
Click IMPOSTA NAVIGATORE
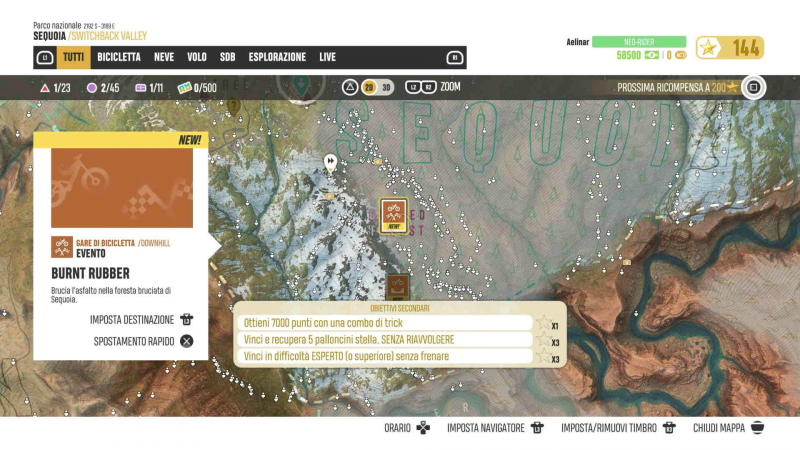(485, 428)
